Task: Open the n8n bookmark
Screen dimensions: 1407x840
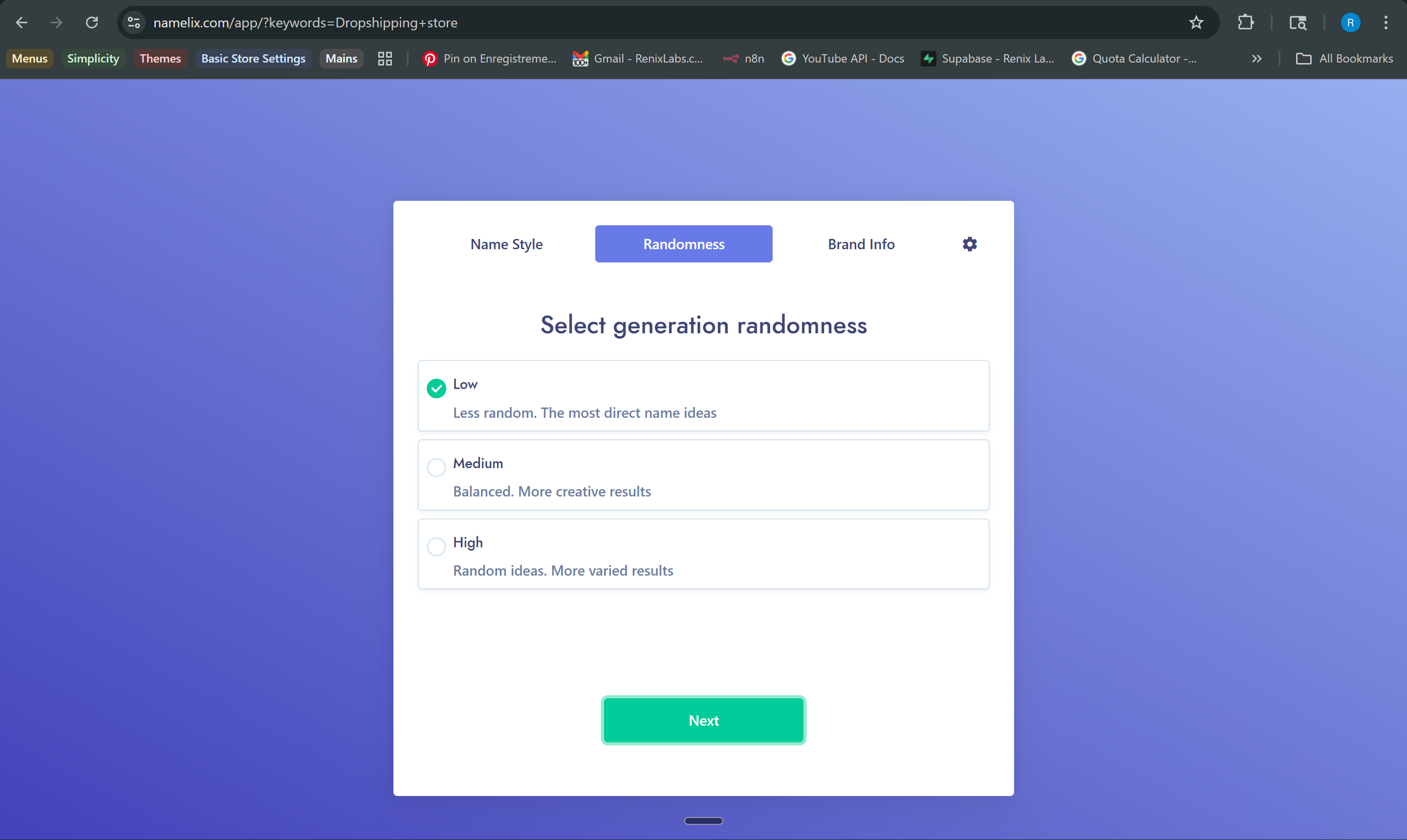Action: coord(744,58)
